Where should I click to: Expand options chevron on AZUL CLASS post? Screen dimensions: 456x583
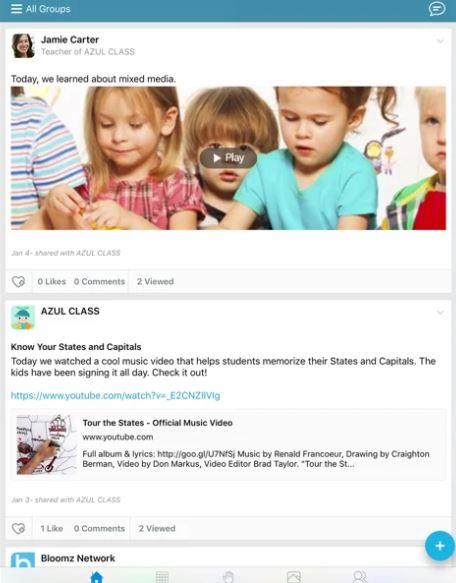440,313
